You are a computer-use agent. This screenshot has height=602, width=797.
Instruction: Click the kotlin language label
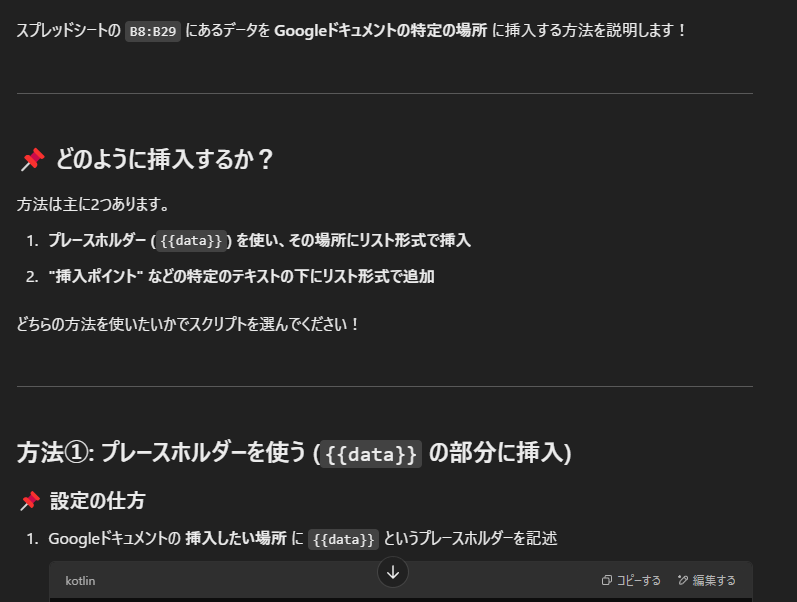point(80,581)
